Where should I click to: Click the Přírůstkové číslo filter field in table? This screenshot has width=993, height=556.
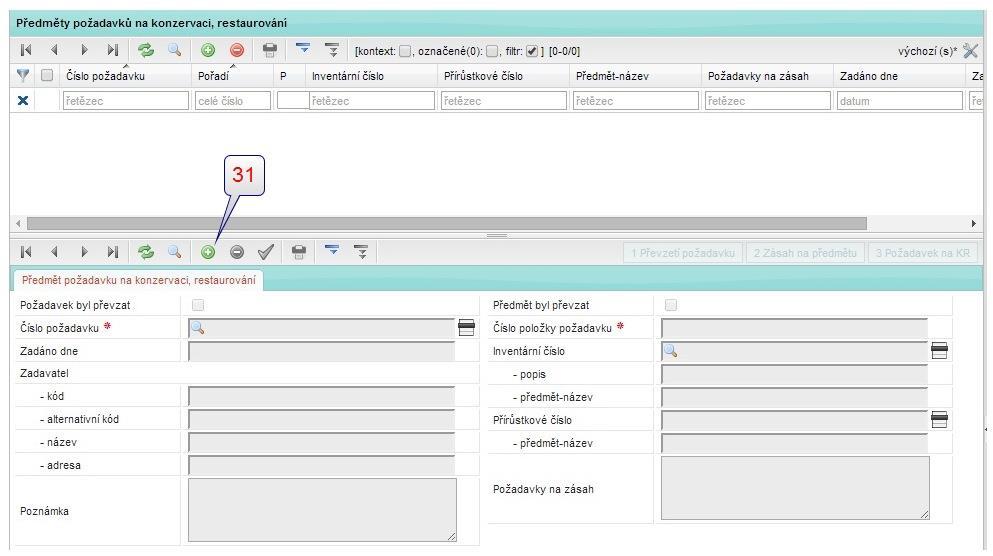503,101
